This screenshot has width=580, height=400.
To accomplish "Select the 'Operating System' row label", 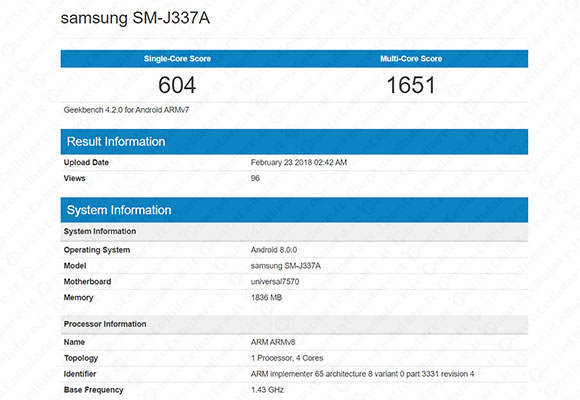I will point(97,250).
